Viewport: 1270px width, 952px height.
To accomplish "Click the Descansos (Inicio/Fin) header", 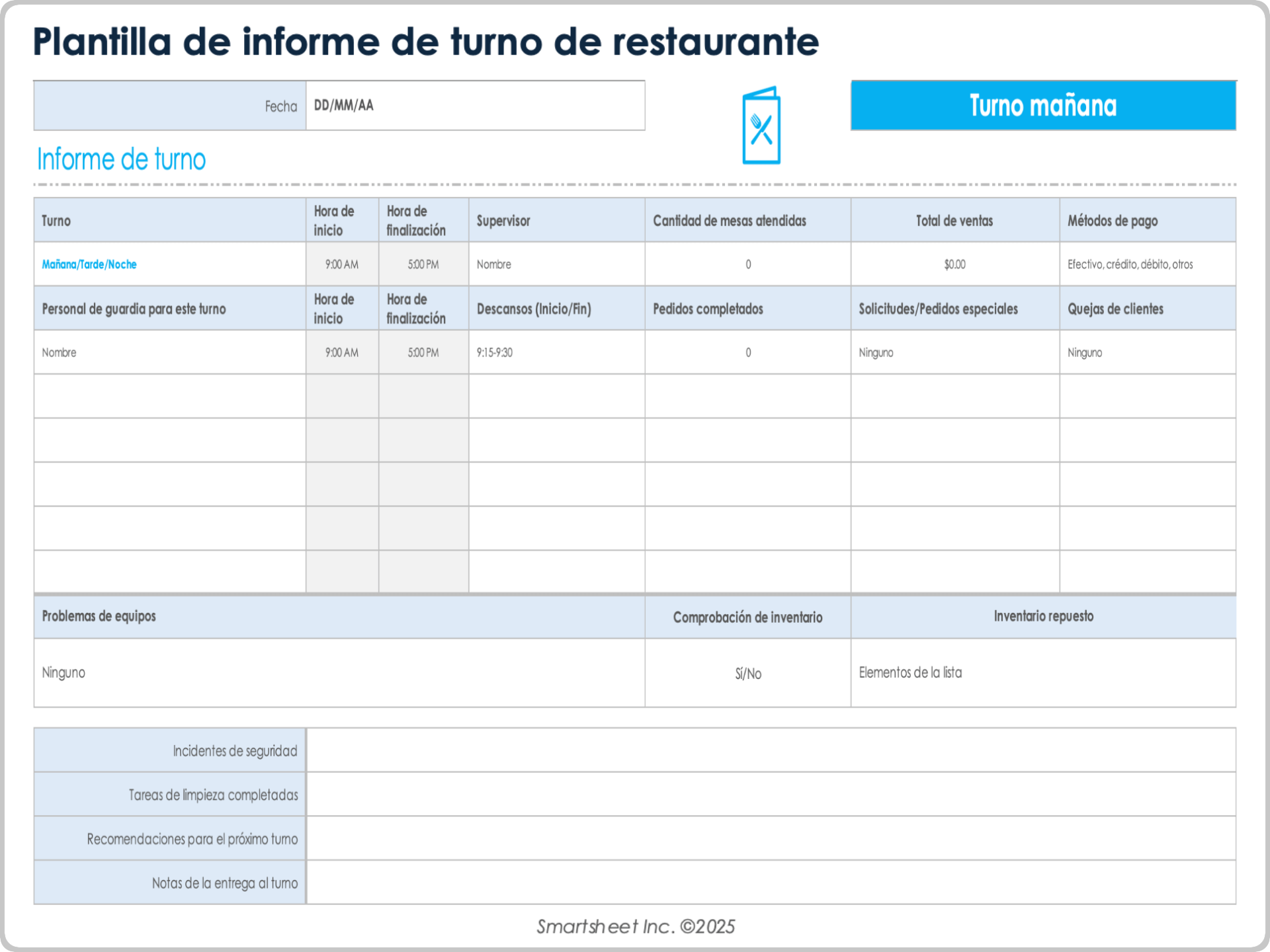I will 557,309.
